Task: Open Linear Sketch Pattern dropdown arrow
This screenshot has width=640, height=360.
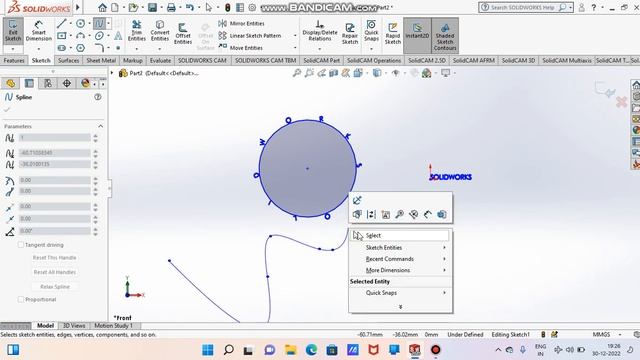Action: coord(295,36)
